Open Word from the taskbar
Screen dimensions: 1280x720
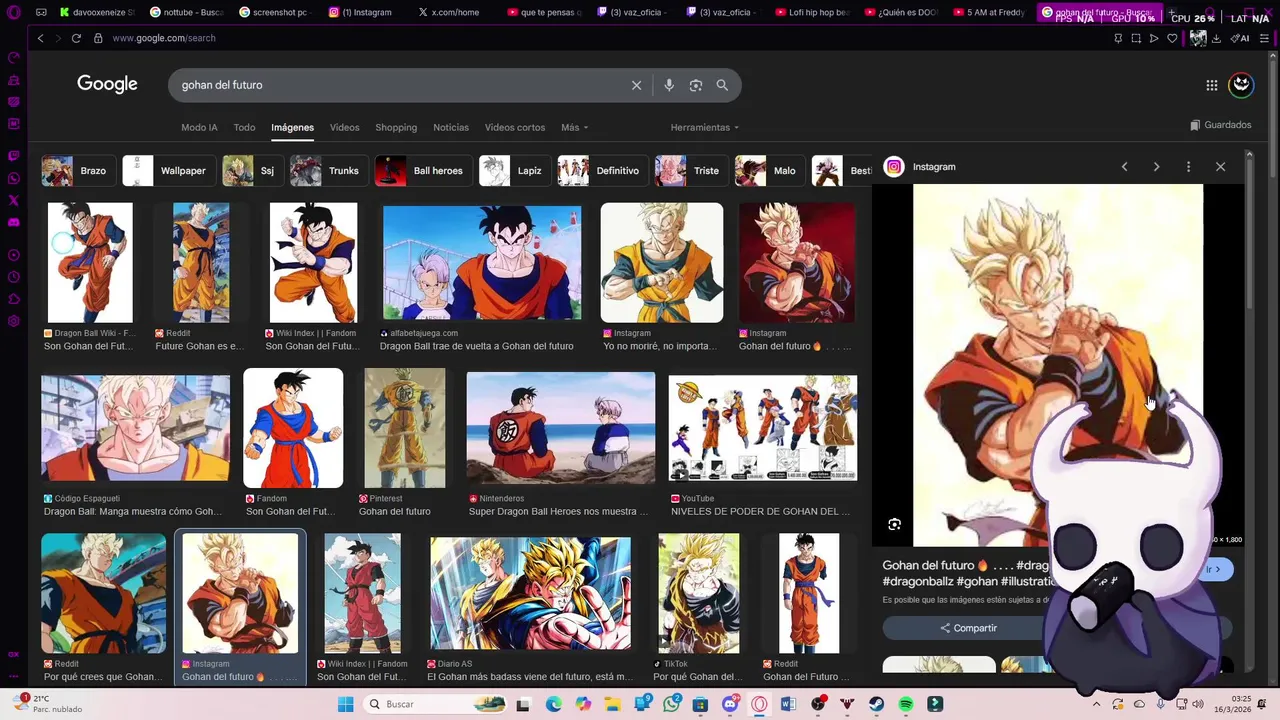[x=789, y=704]
